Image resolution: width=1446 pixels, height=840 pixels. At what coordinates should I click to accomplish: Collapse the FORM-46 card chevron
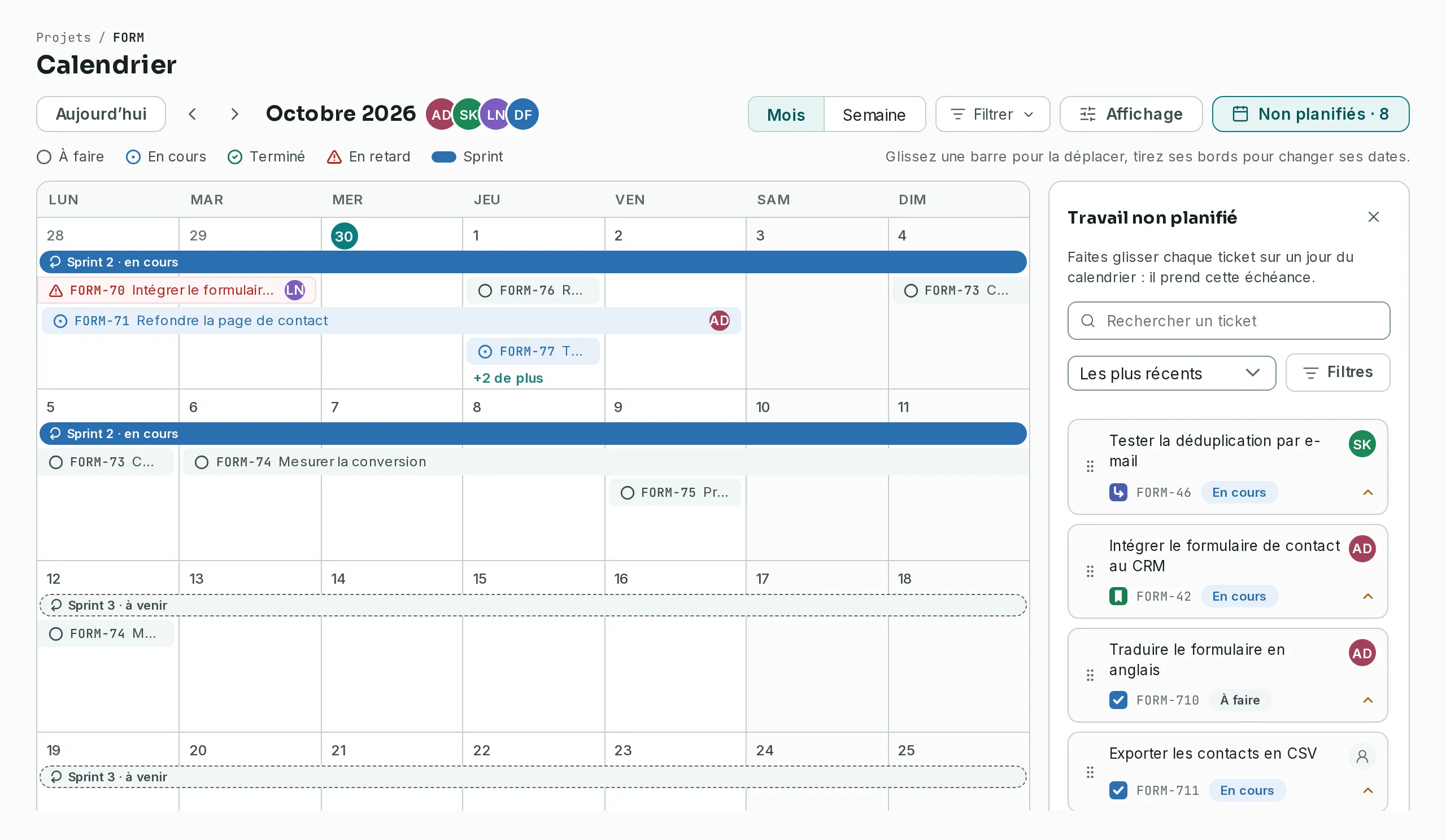[x=1368, y=492]
